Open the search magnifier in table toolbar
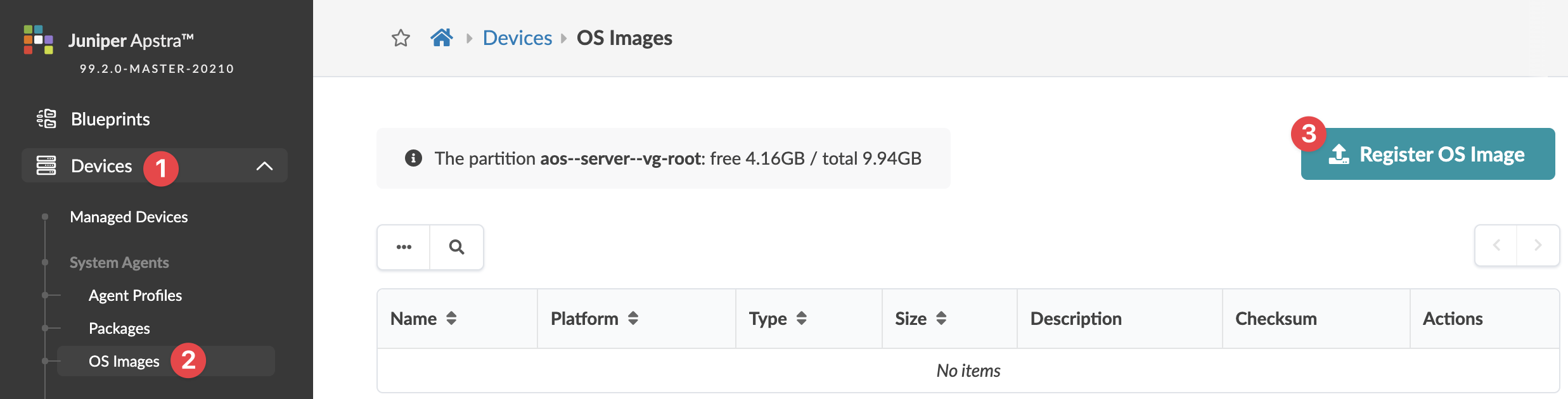The height and width of the screenshot is (399, 1568). 456,247
